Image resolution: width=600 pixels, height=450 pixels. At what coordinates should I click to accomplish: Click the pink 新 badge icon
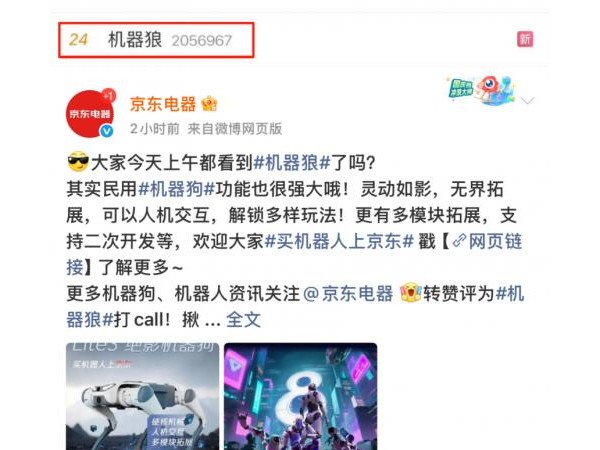[x=525, y=39]
